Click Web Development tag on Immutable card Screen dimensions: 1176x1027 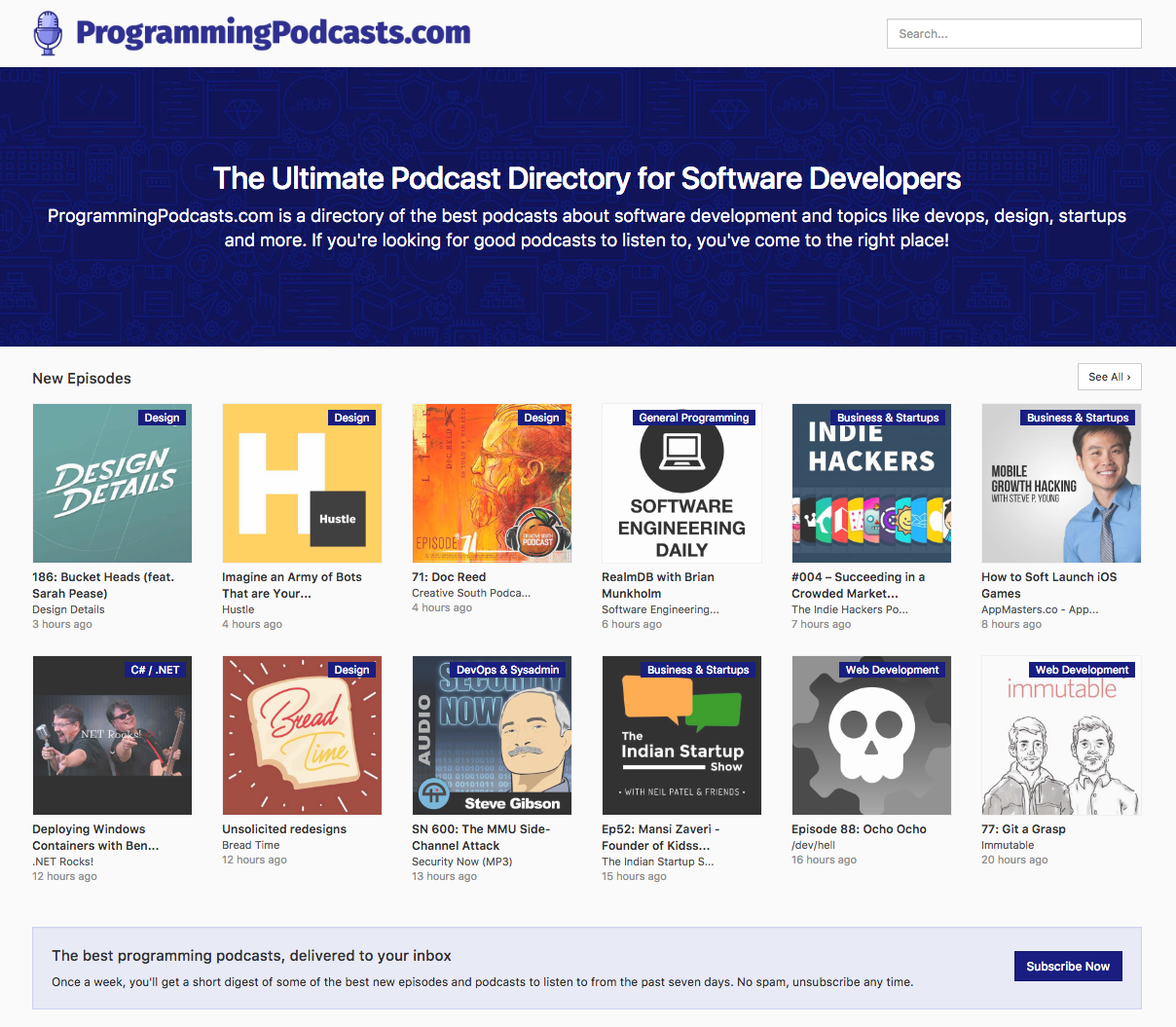[x=1083, y=670]
